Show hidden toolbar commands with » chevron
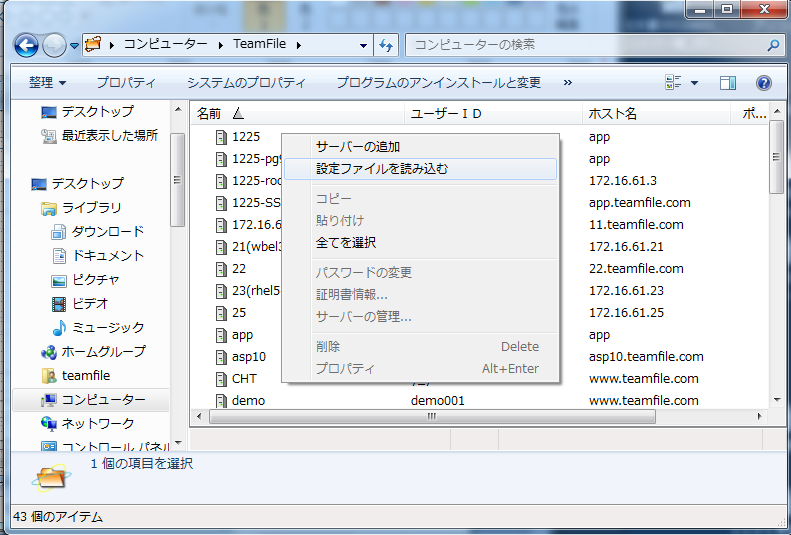Image resolution: width=791 pixels, height=535 pixels. coord(568,82)
